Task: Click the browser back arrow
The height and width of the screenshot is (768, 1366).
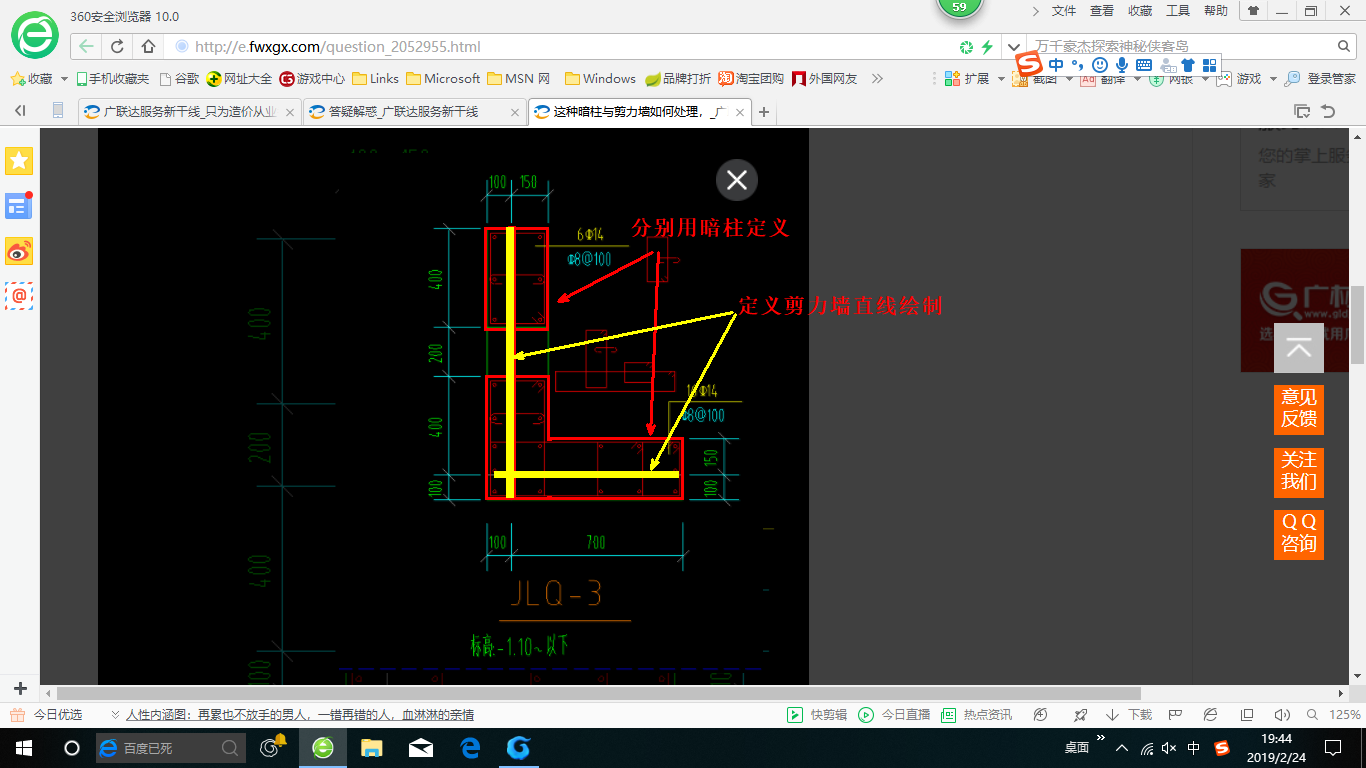Action: 86,46
